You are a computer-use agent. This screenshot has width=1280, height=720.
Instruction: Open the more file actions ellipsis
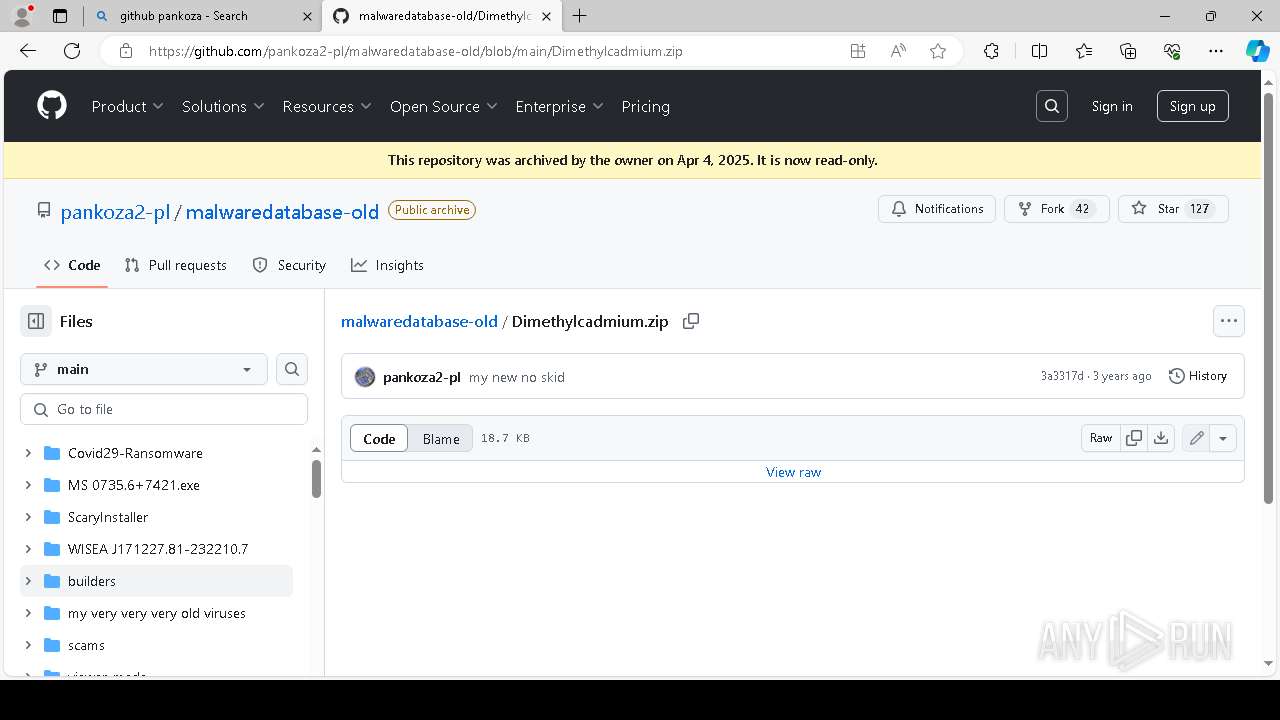1229,321
